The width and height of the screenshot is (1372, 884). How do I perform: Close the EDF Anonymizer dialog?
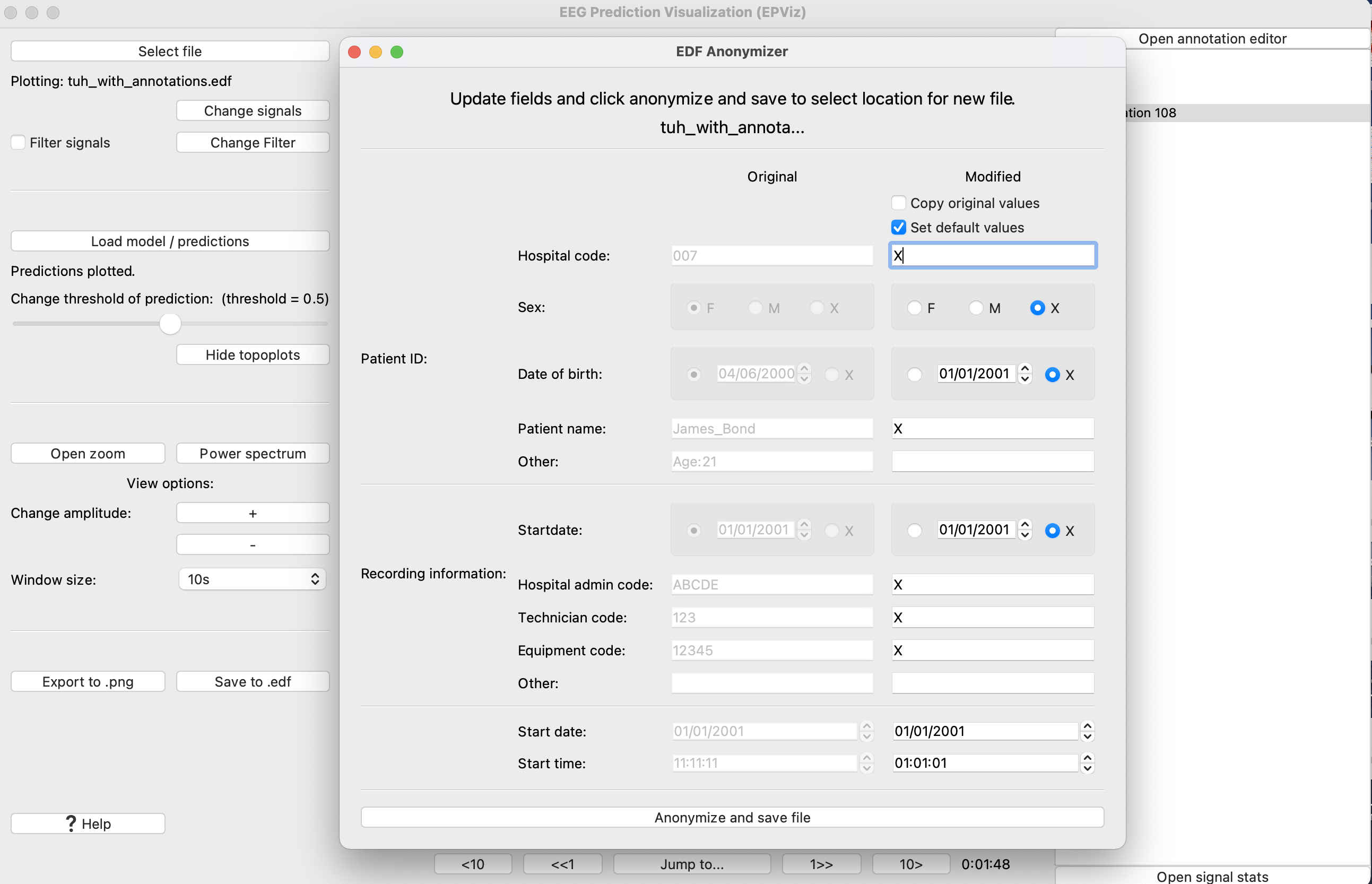click(x=354, y=51)
